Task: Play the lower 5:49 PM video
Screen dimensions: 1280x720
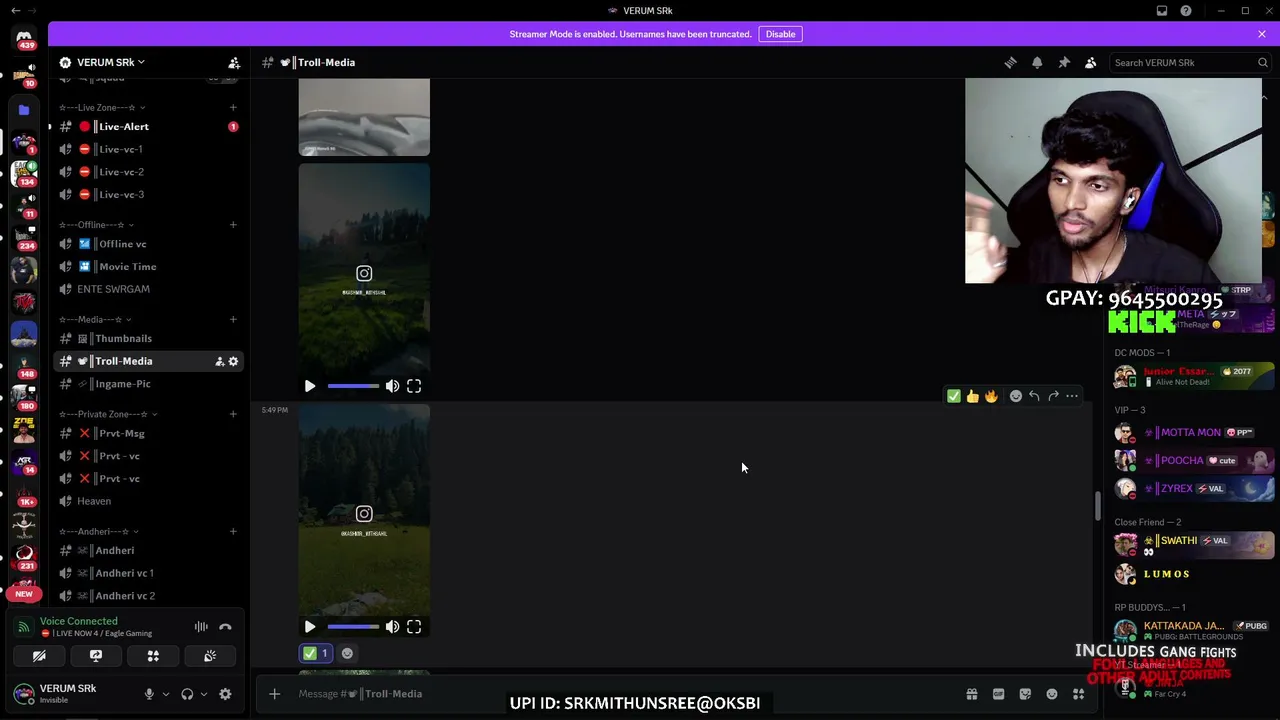Action: pyautogui.click(x=310, y=627)
